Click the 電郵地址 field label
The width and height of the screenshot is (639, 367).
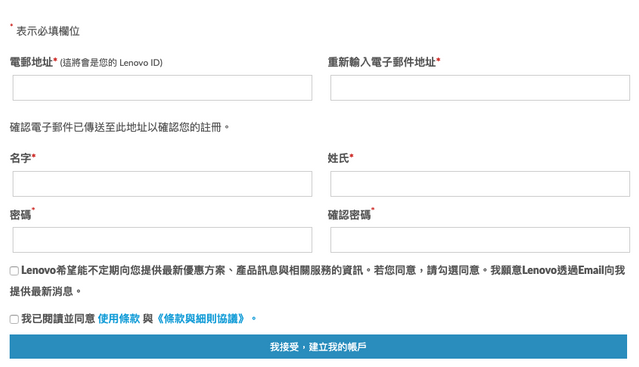(x=31, y=62)
